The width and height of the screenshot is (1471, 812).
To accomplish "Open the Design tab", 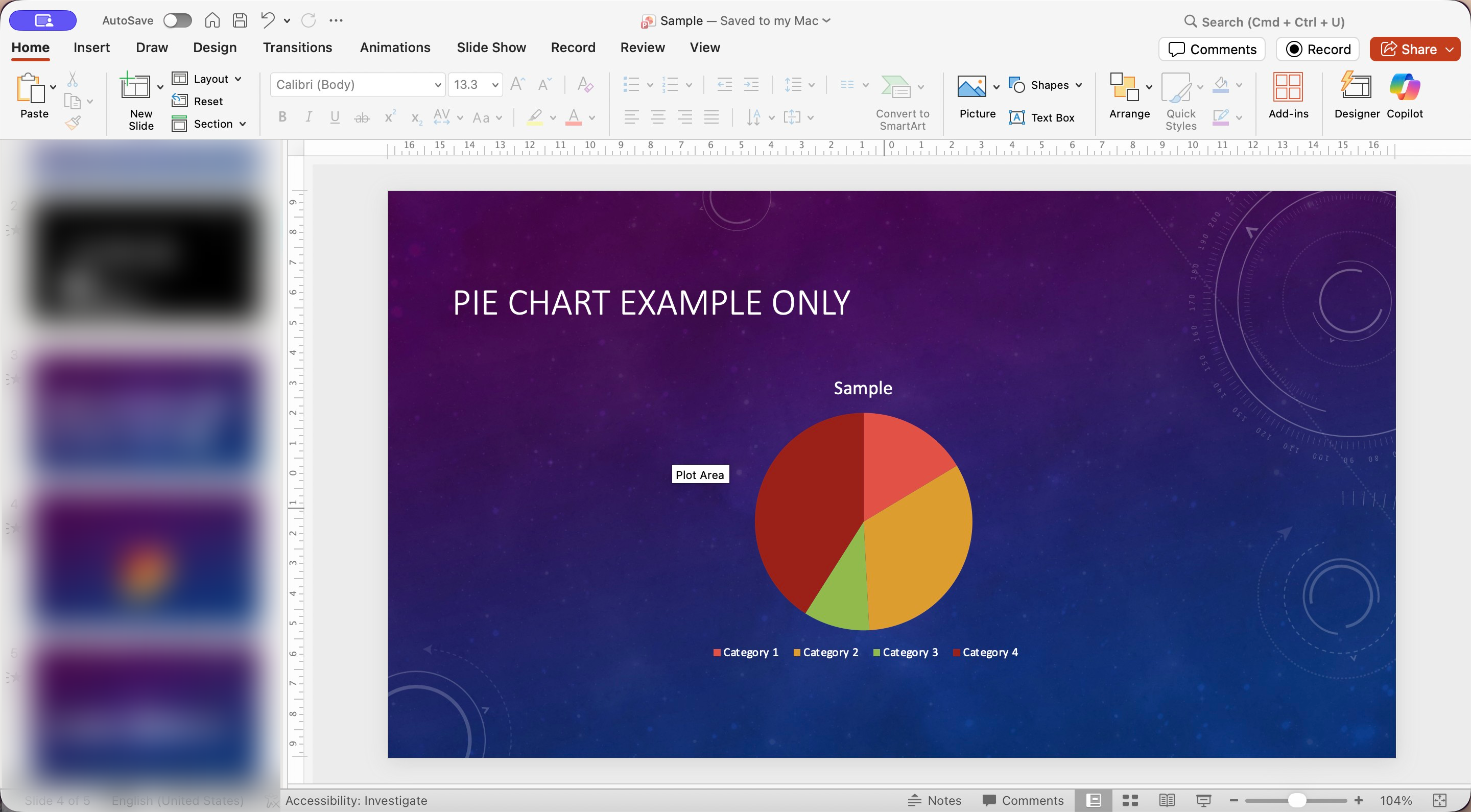I will click(214, 47).
